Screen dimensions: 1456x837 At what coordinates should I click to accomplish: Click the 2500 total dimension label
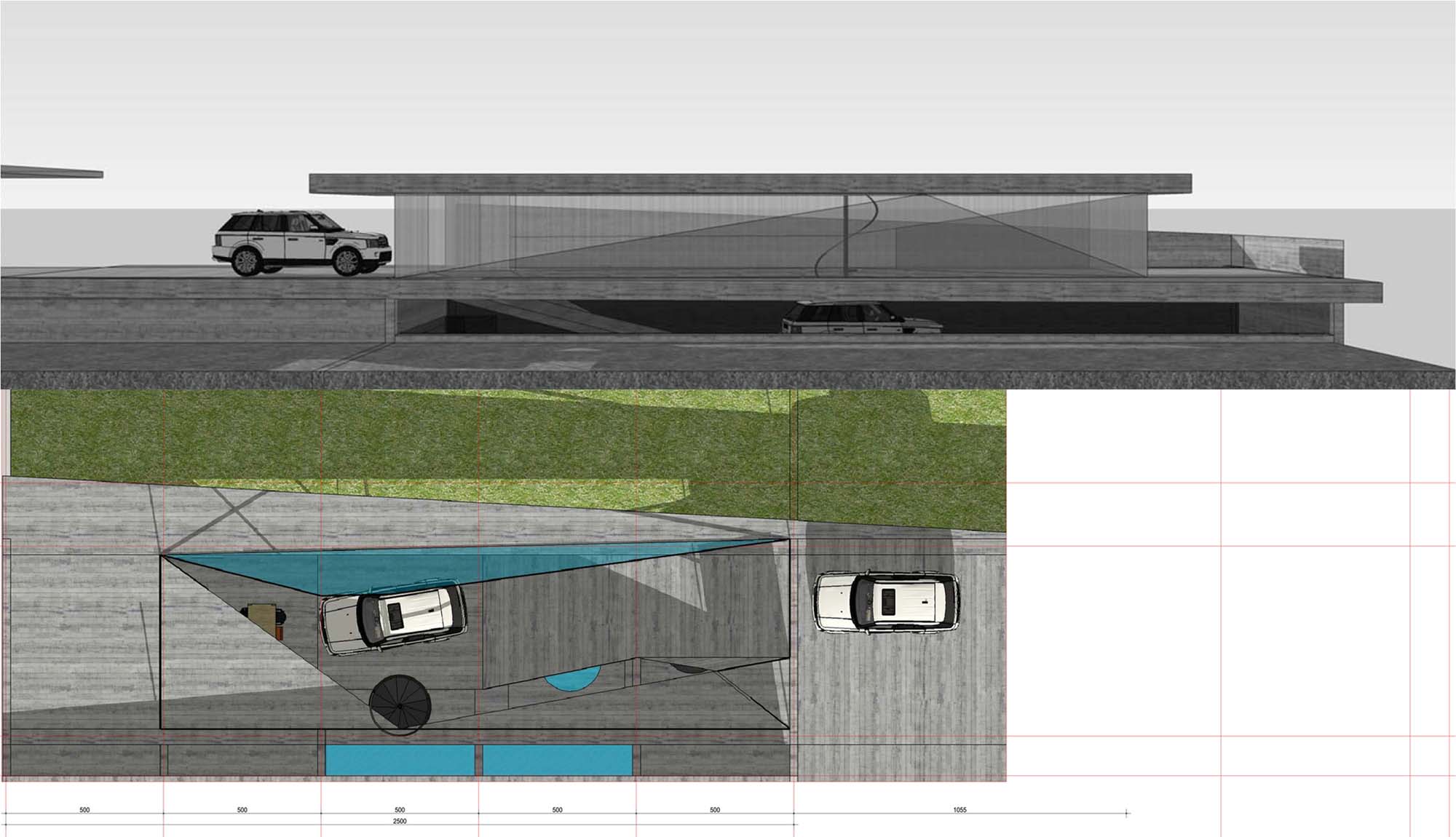tap(400, 821)
